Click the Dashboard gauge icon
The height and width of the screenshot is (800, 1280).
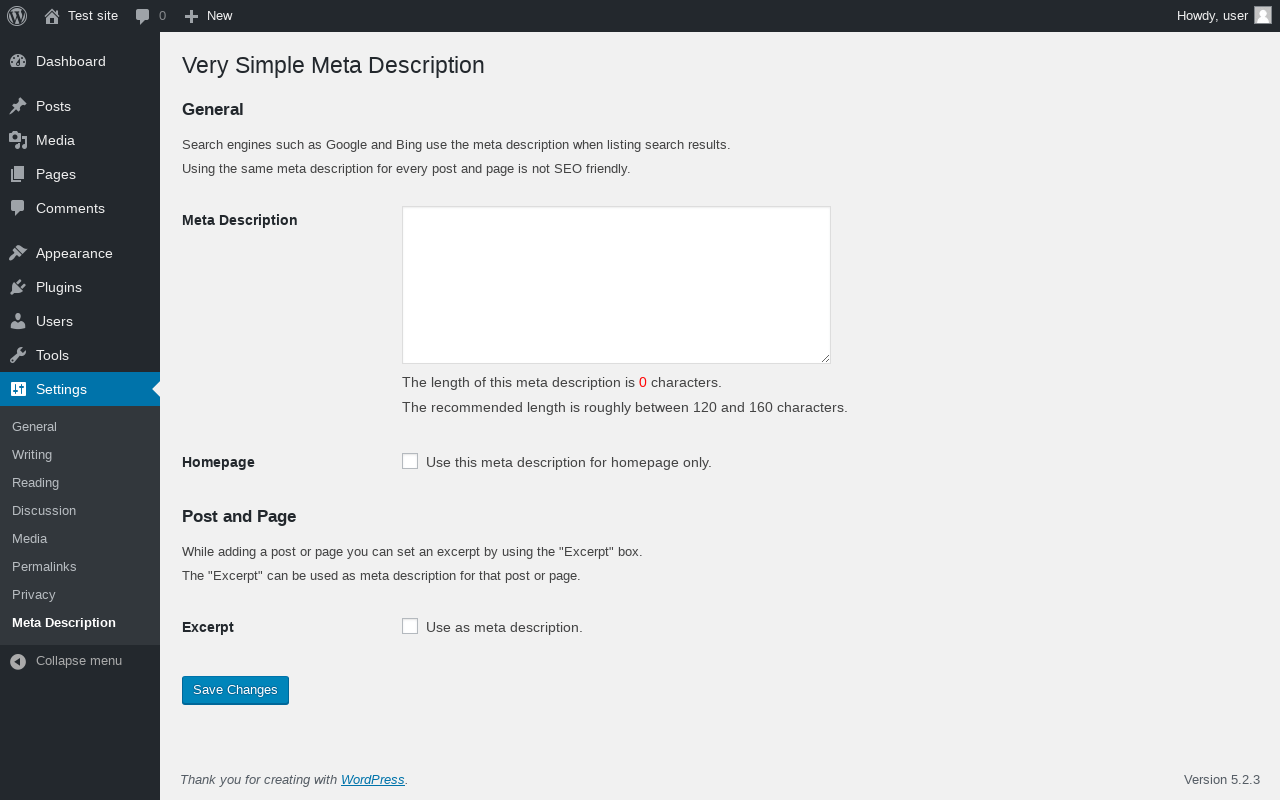18,61
